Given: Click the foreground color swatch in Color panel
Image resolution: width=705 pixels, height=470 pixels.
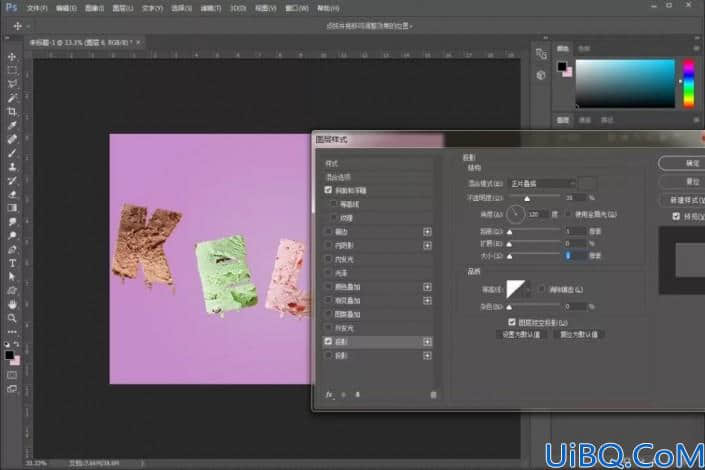Looking at the screenshot, I should click(562, 67).
